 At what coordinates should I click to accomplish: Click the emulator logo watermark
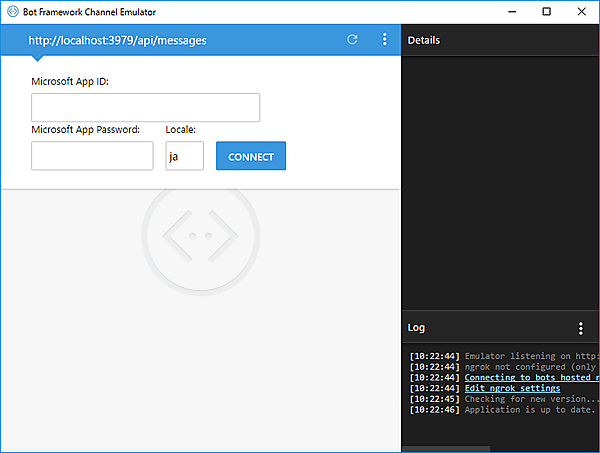tap(201, 234)
